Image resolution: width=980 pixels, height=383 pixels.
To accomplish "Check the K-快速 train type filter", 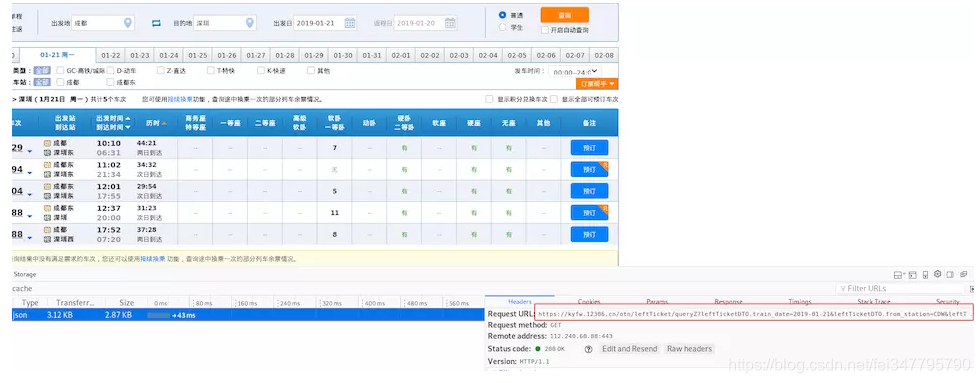I will tap(261, 71).
